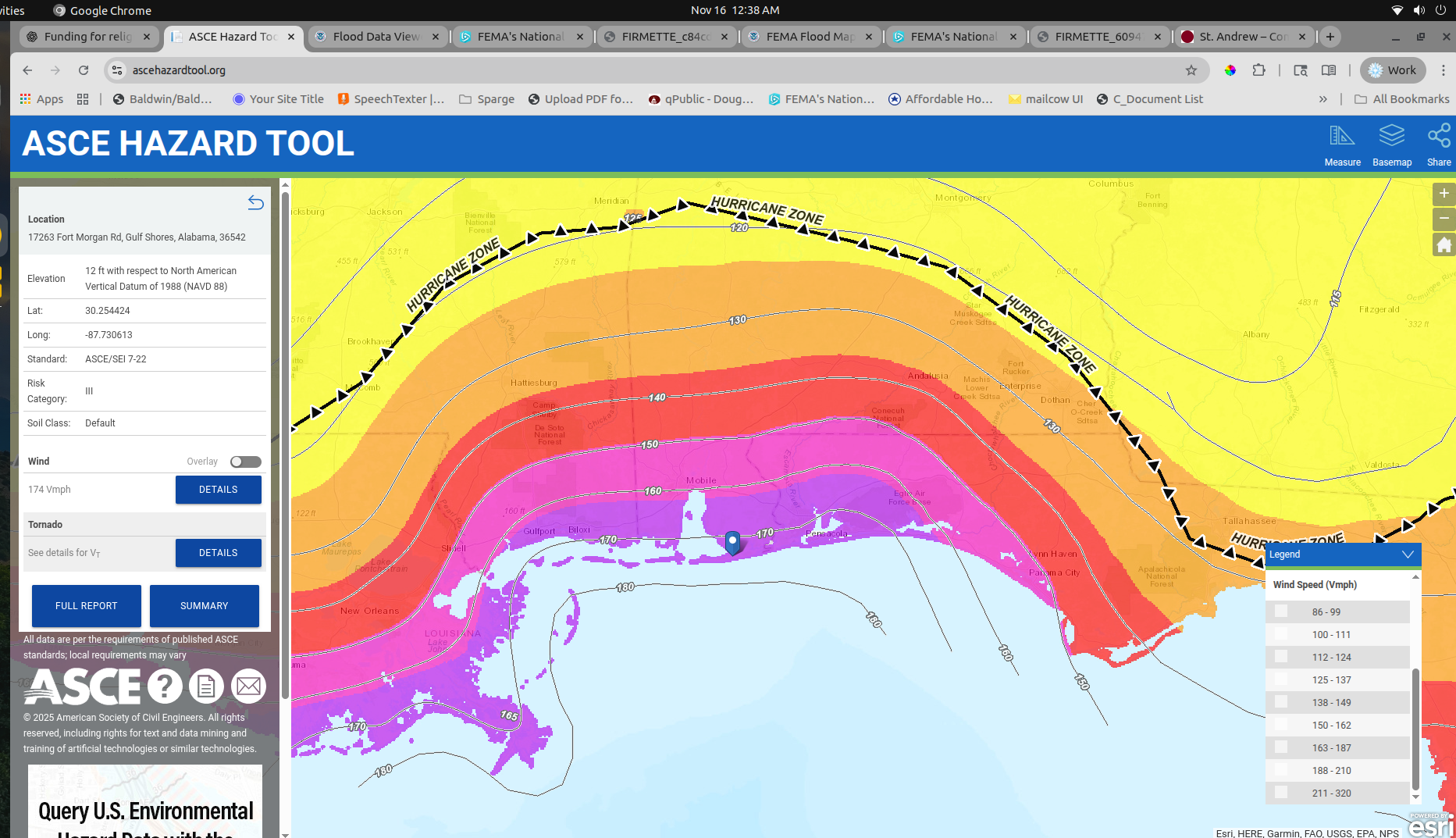Switch to the FEMA Flood Map tab
Screen dimensions: 1456x838
[810, 36]
